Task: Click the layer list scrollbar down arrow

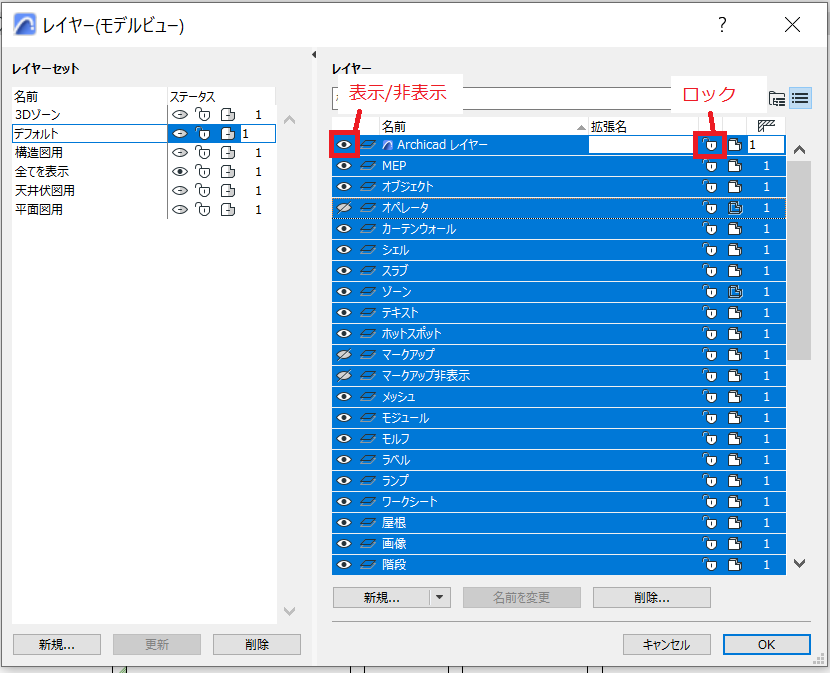Action: point(799,564)
